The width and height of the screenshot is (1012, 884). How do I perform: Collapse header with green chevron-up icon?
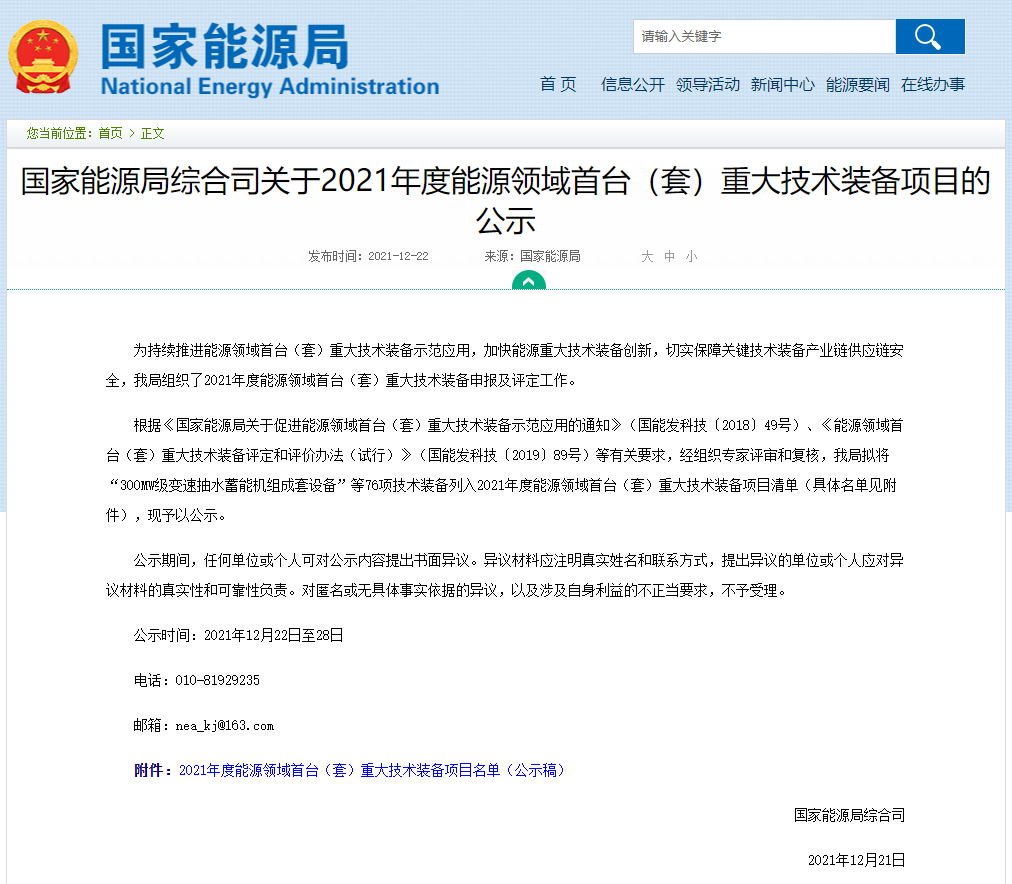point(528,281)
